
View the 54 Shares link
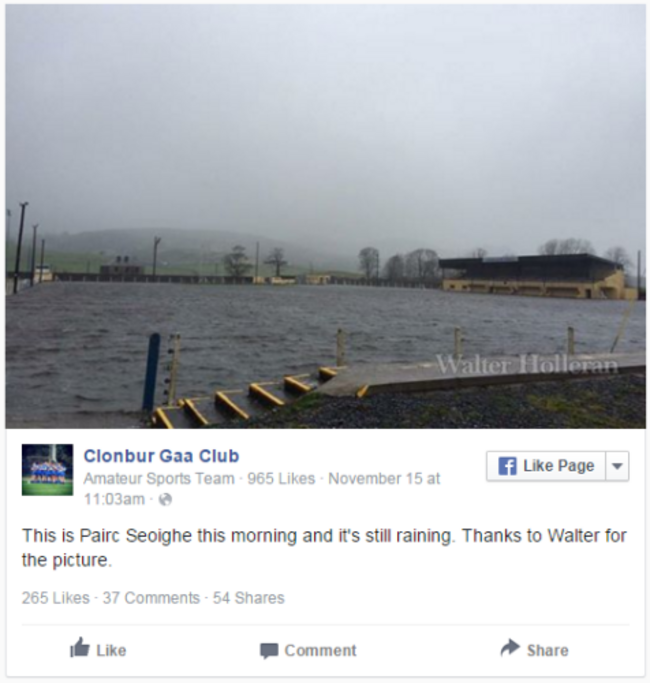tap(249, 598)
